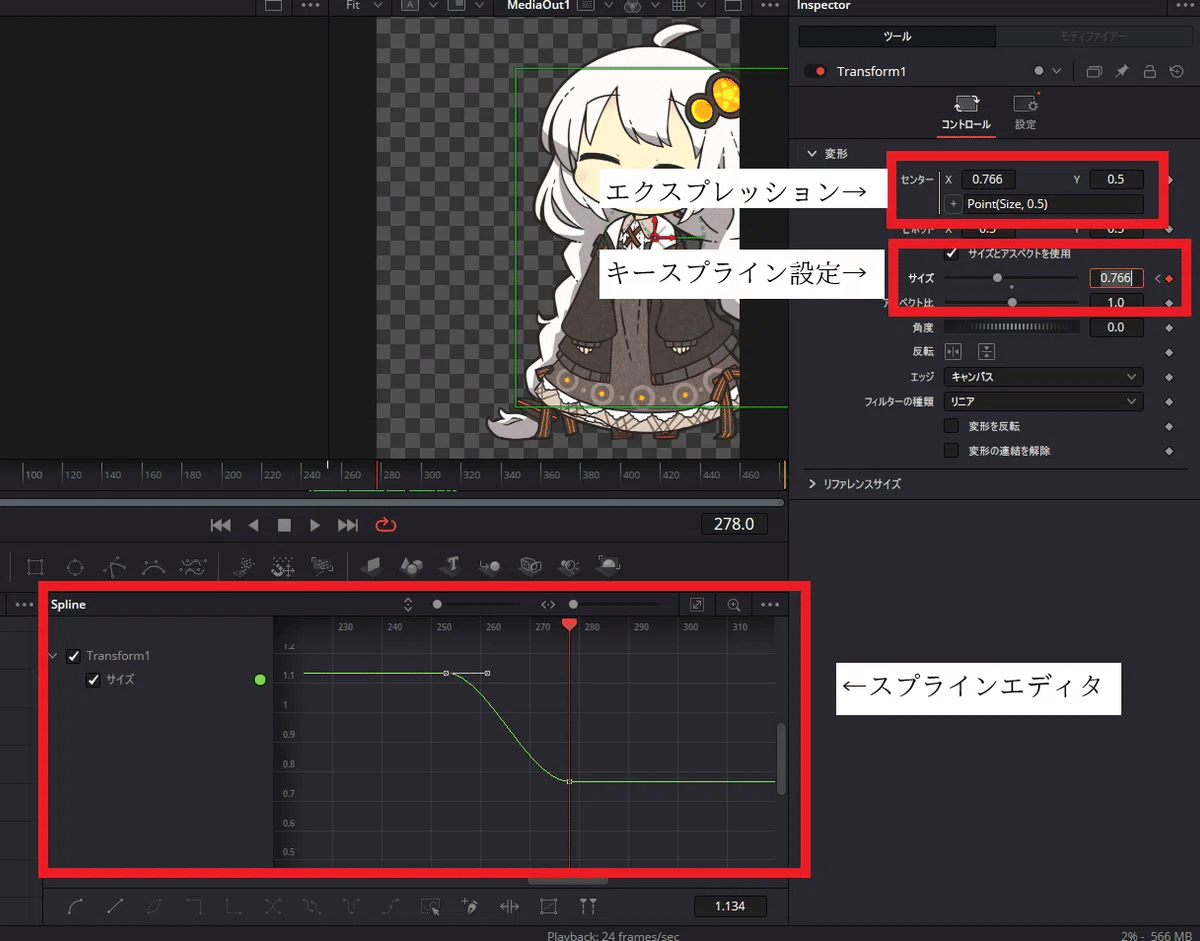Open Transform1 versions icon

[1094, 71]
